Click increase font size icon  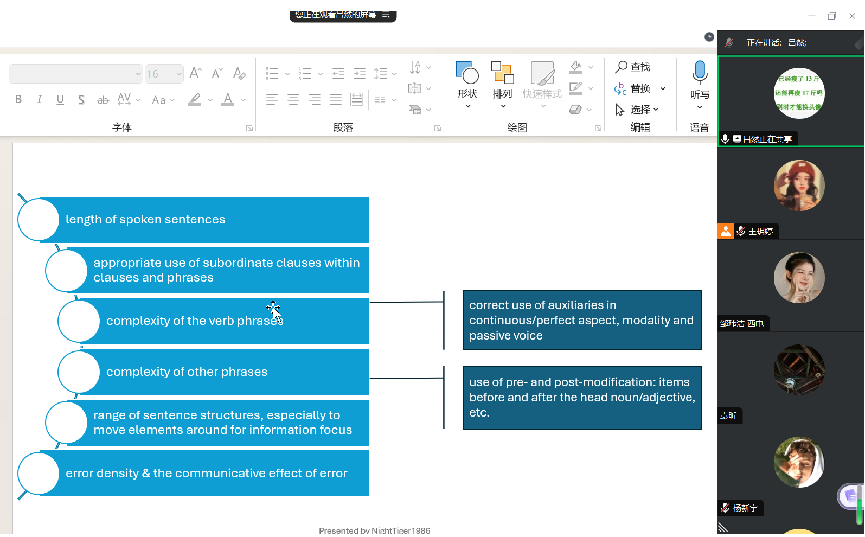(x=196, y=74)
